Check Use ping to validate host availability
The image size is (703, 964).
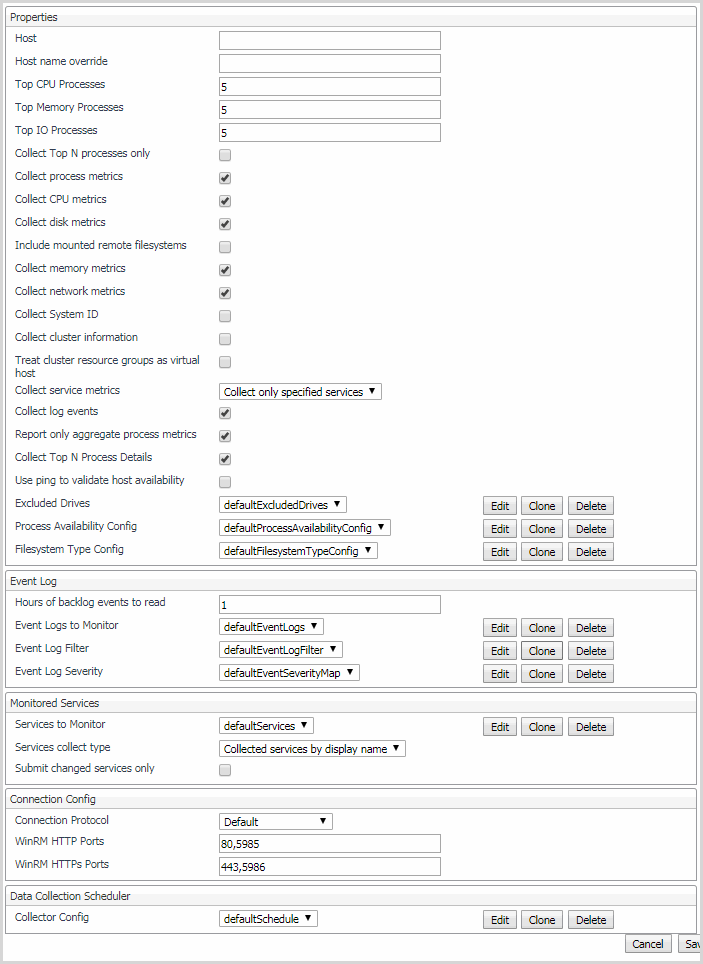point(225,482)
